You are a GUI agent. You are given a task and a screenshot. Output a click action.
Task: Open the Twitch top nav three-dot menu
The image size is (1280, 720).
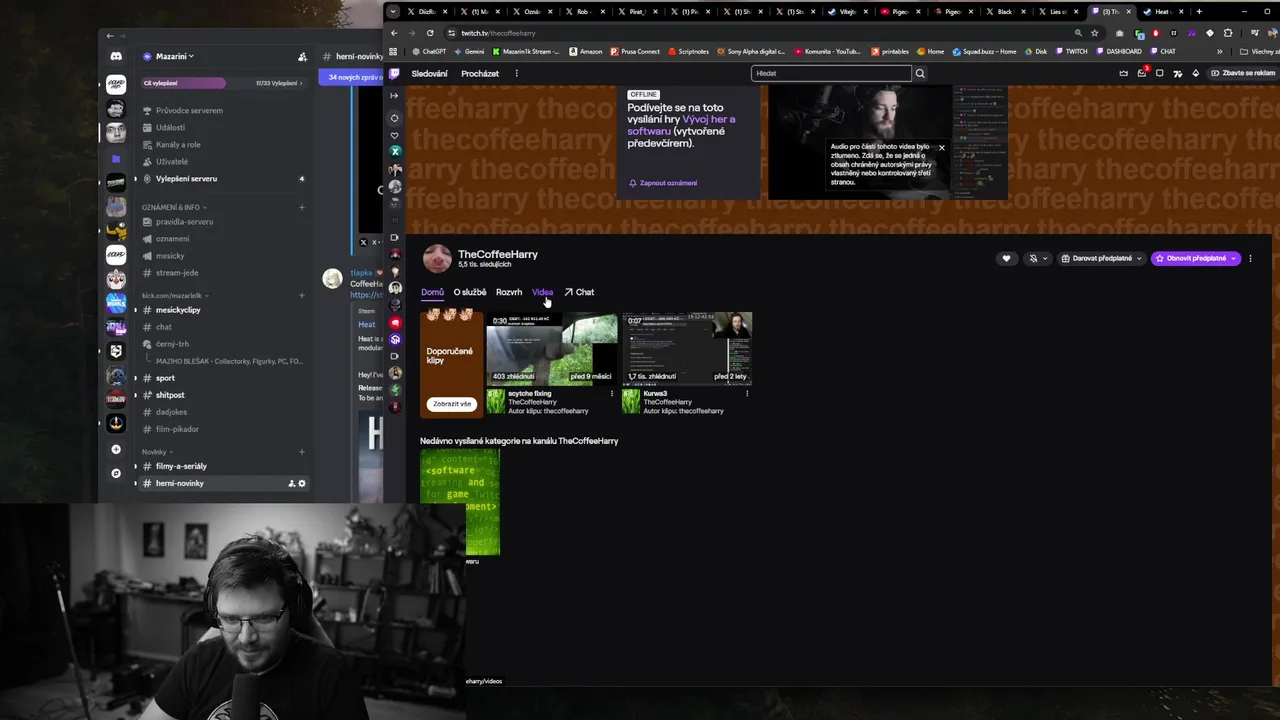(516, 73)
